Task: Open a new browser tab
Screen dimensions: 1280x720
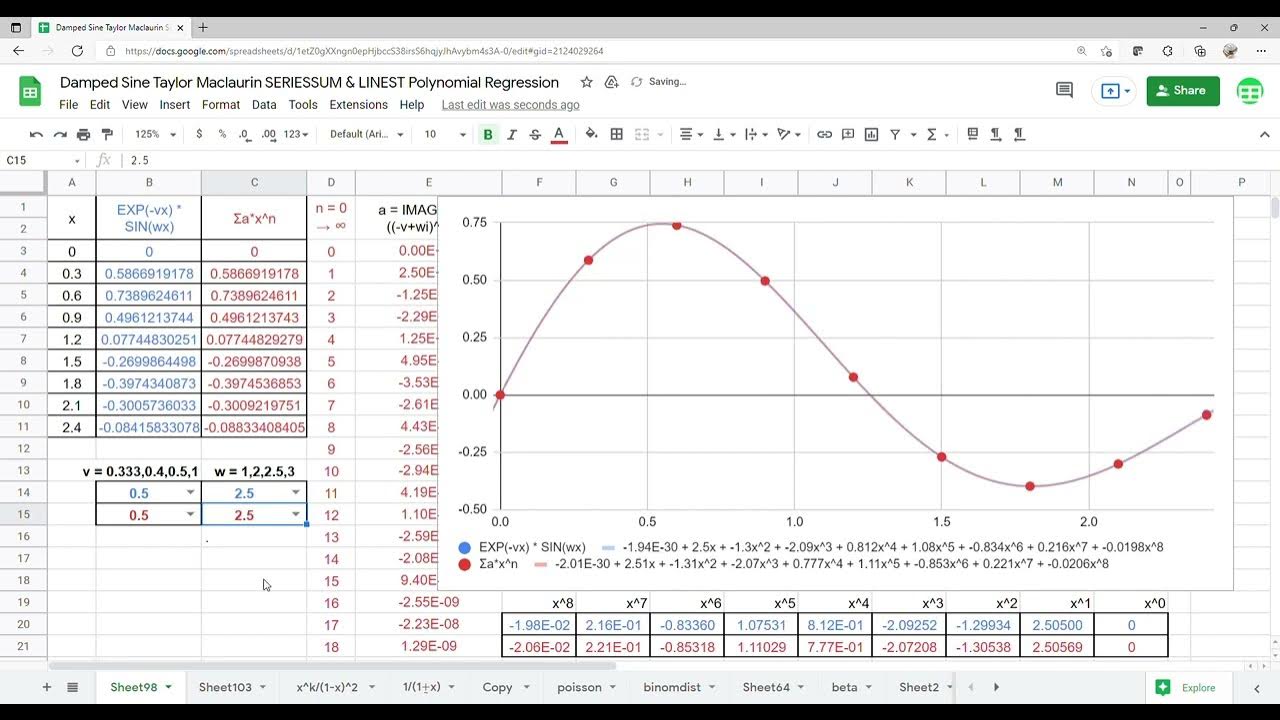Action: (x=203, y=28)
